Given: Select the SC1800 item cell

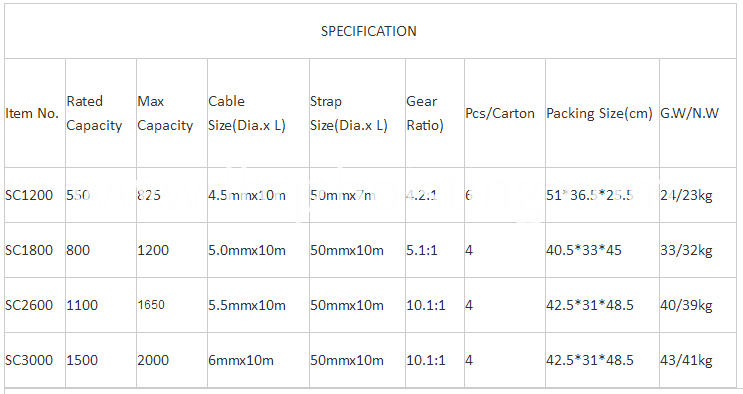Looking at the screenshot, I should coord(29,250).
